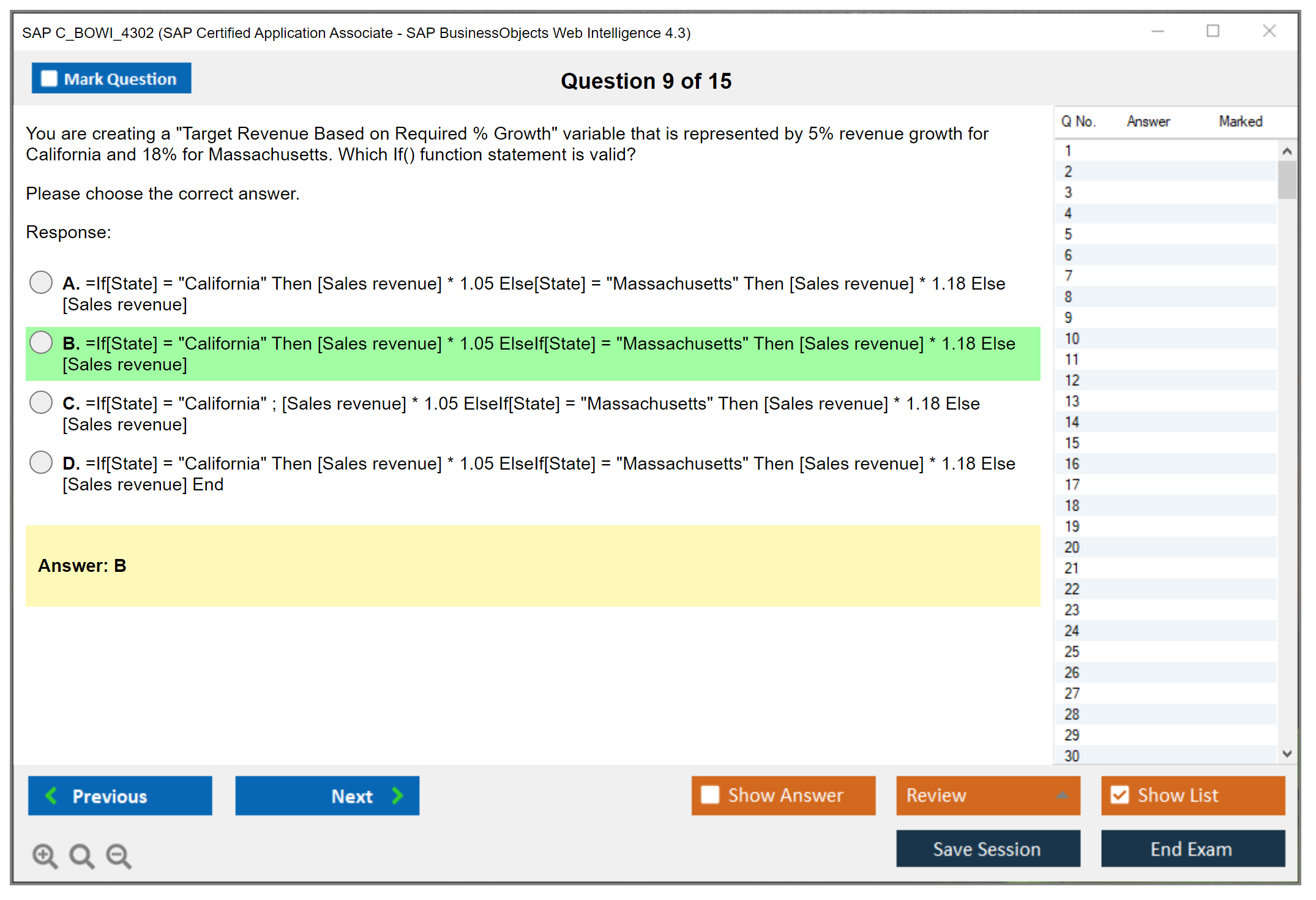
Task: Click the green left arrow on Previous
Action: 51,795
